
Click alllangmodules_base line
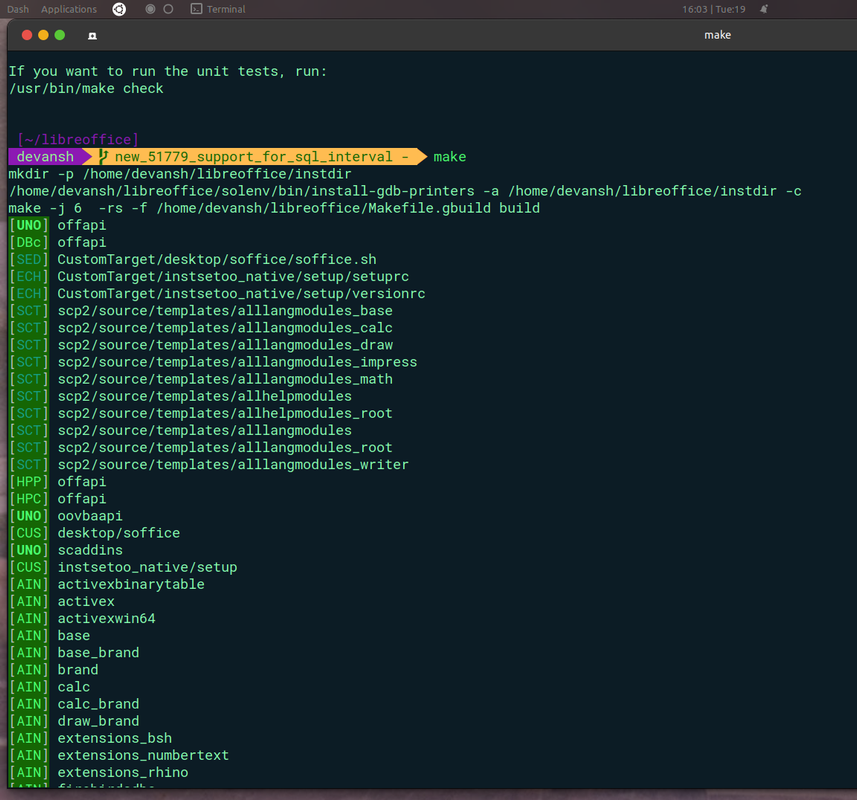201,310
